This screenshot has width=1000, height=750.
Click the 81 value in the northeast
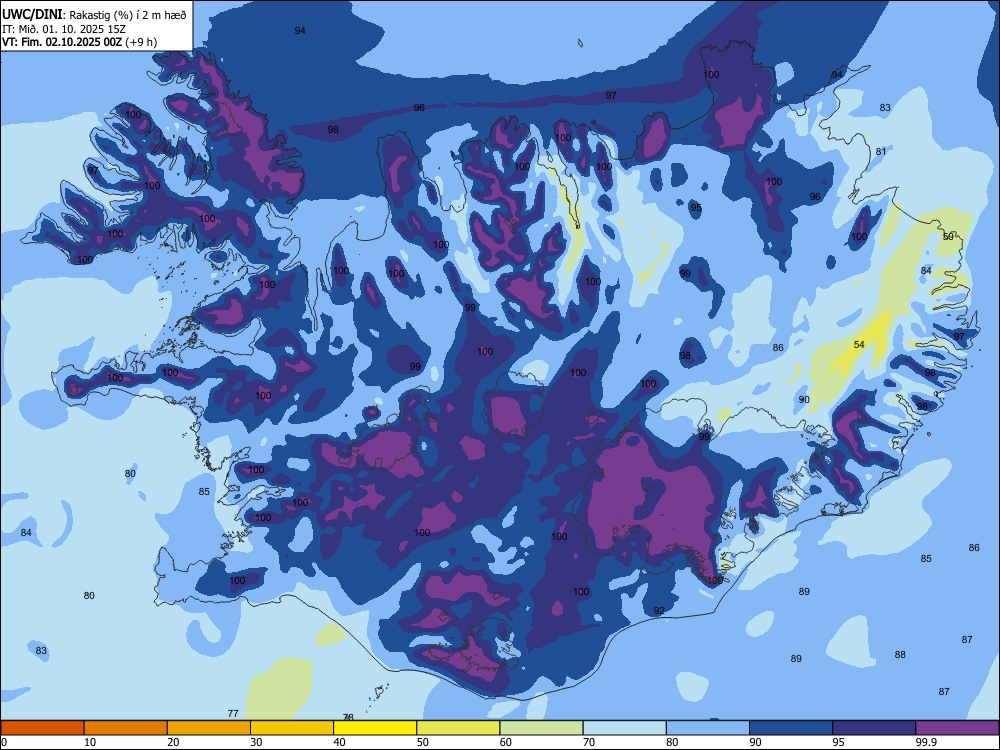pos(881,152)
